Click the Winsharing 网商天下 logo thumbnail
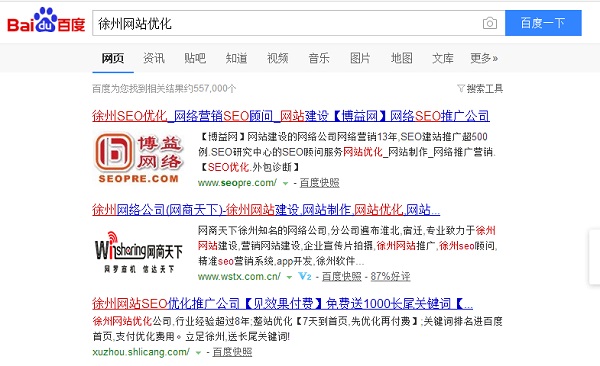Viewport: 600px width, 366px height. [139, 252]
